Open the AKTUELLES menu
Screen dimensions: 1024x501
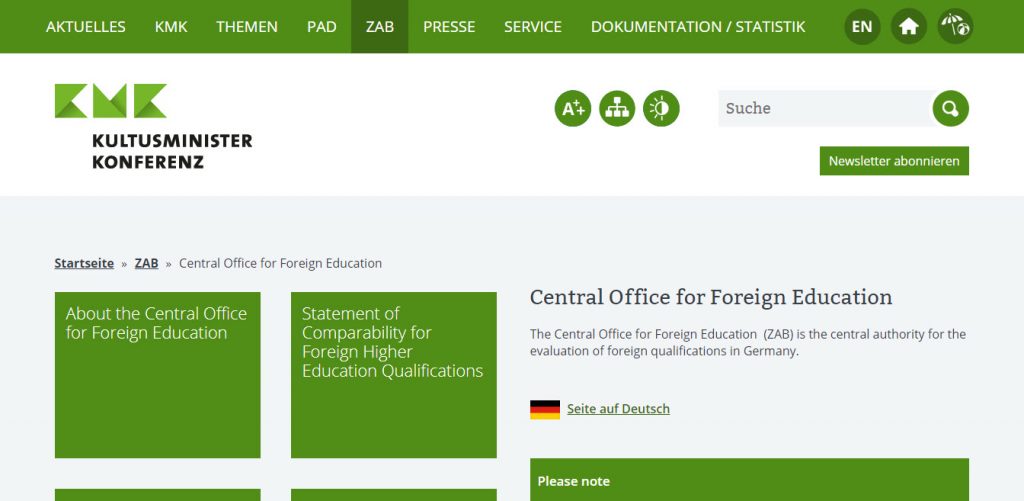point(86,27)
